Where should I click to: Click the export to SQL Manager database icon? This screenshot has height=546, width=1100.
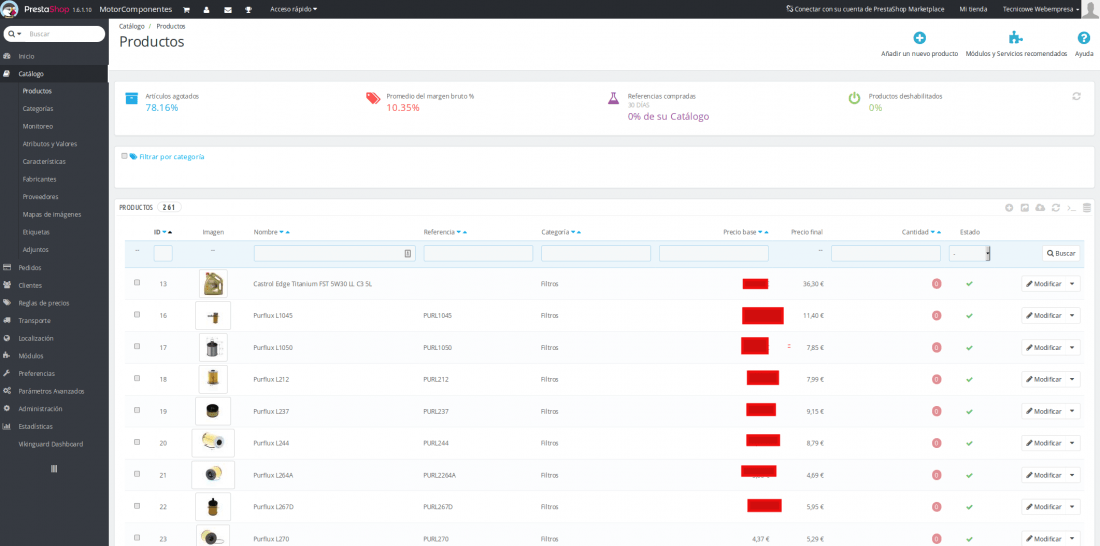[1087, 208]
